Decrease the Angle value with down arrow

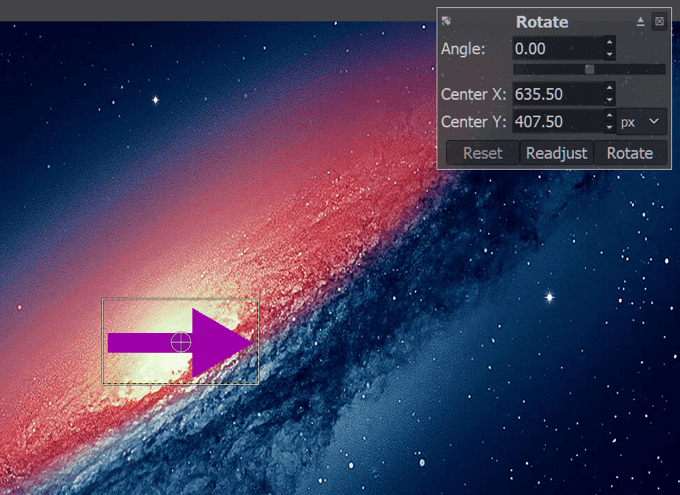609,54
